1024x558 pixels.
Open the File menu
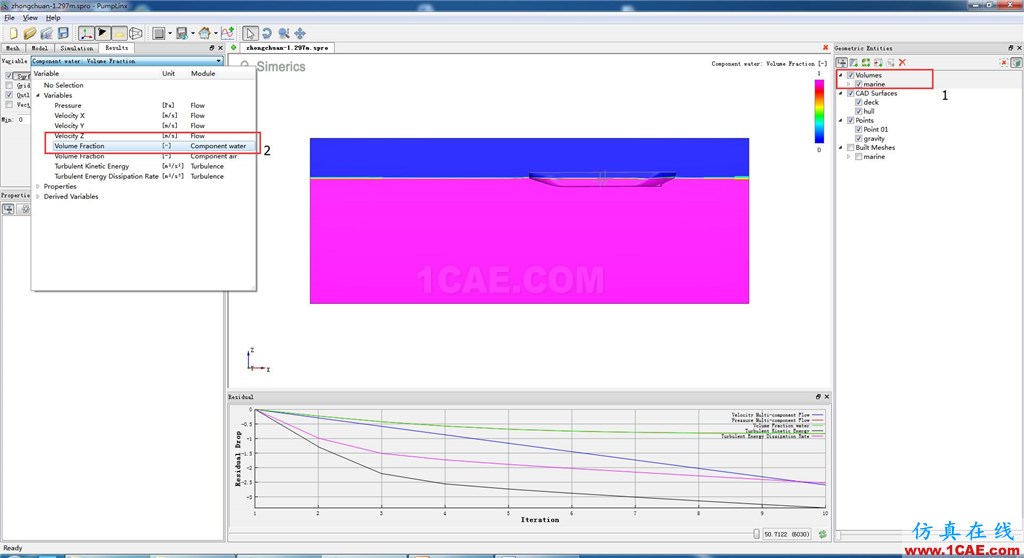9,18
